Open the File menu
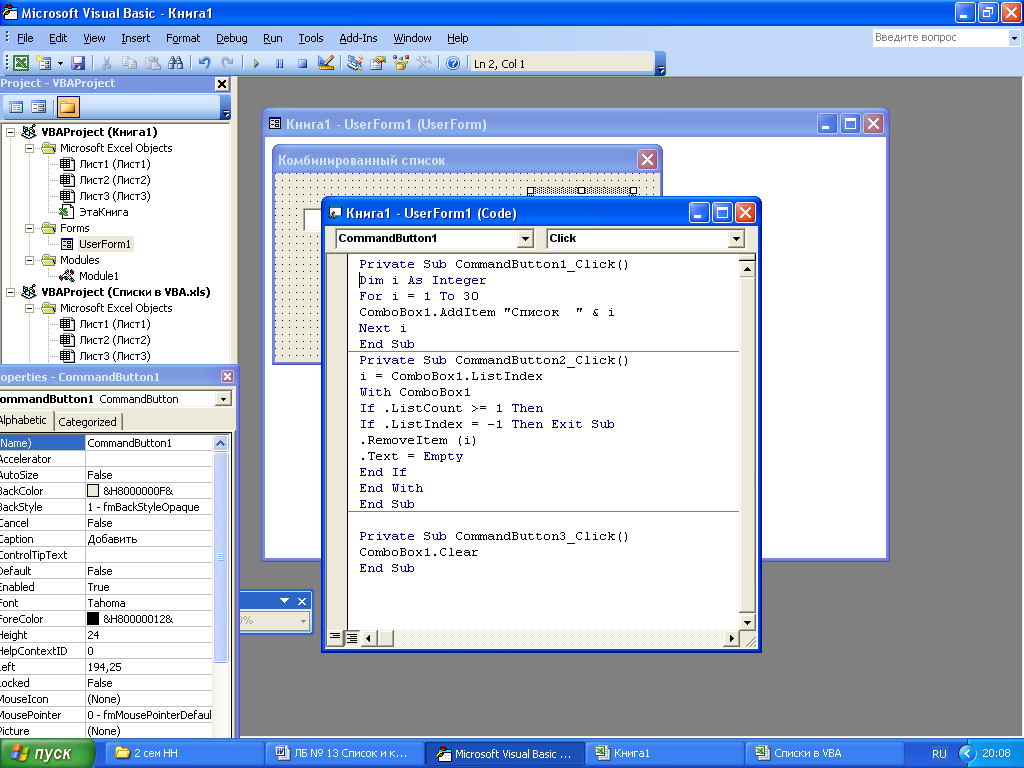Image resolution: width=1024 pixels, height=768 pixels. click(25, 38)
